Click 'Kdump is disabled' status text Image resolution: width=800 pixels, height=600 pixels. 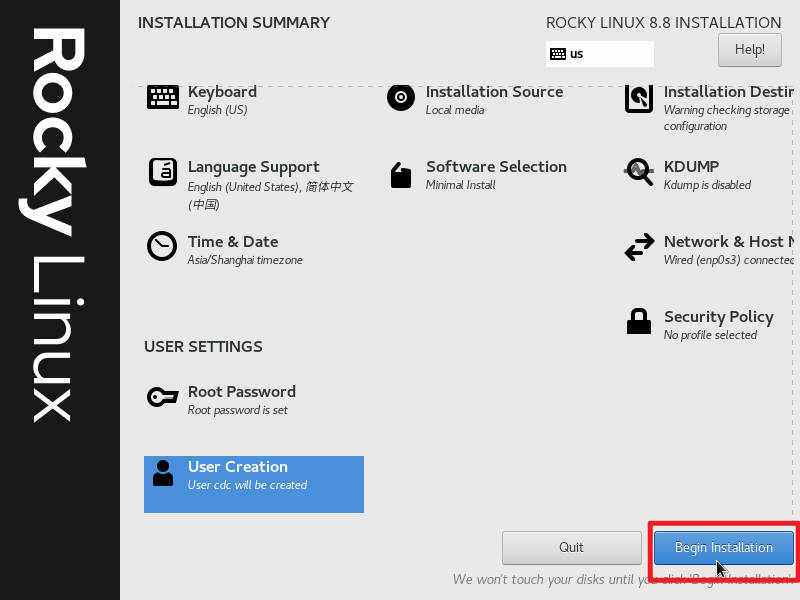pos(707,185)
